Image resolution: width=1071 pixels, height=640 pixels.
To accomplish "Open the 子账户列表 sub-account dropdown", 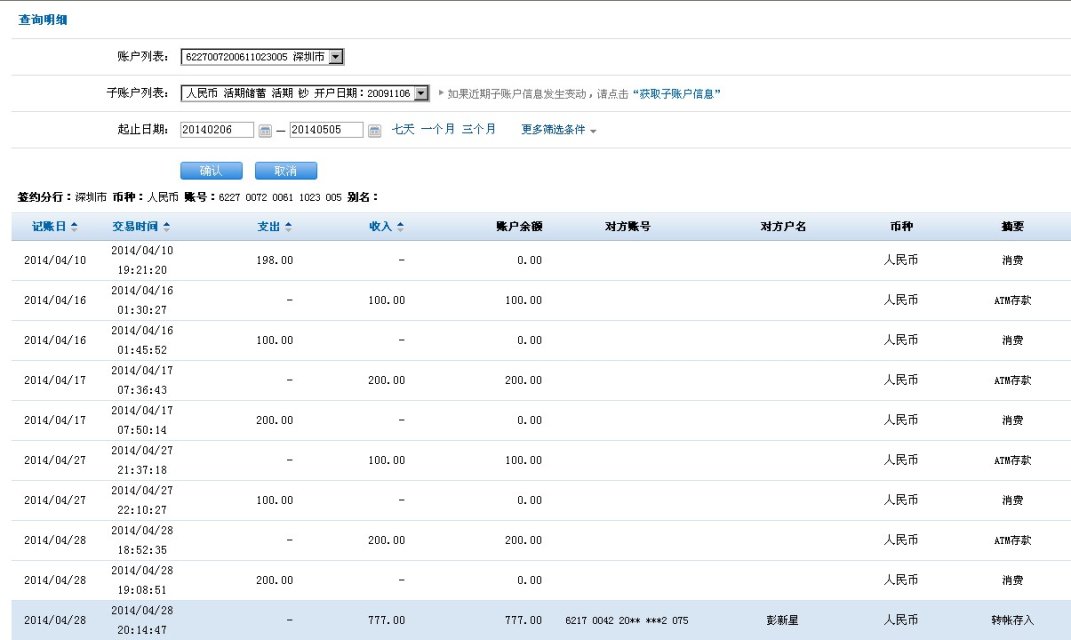I will pyautogui.click(x=421, y=93).
